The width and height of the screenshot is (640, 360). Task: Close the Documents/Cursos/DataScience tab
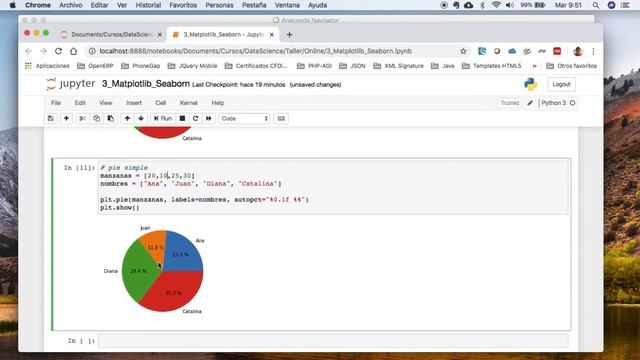pyautogui.click(x=160, y=35)
